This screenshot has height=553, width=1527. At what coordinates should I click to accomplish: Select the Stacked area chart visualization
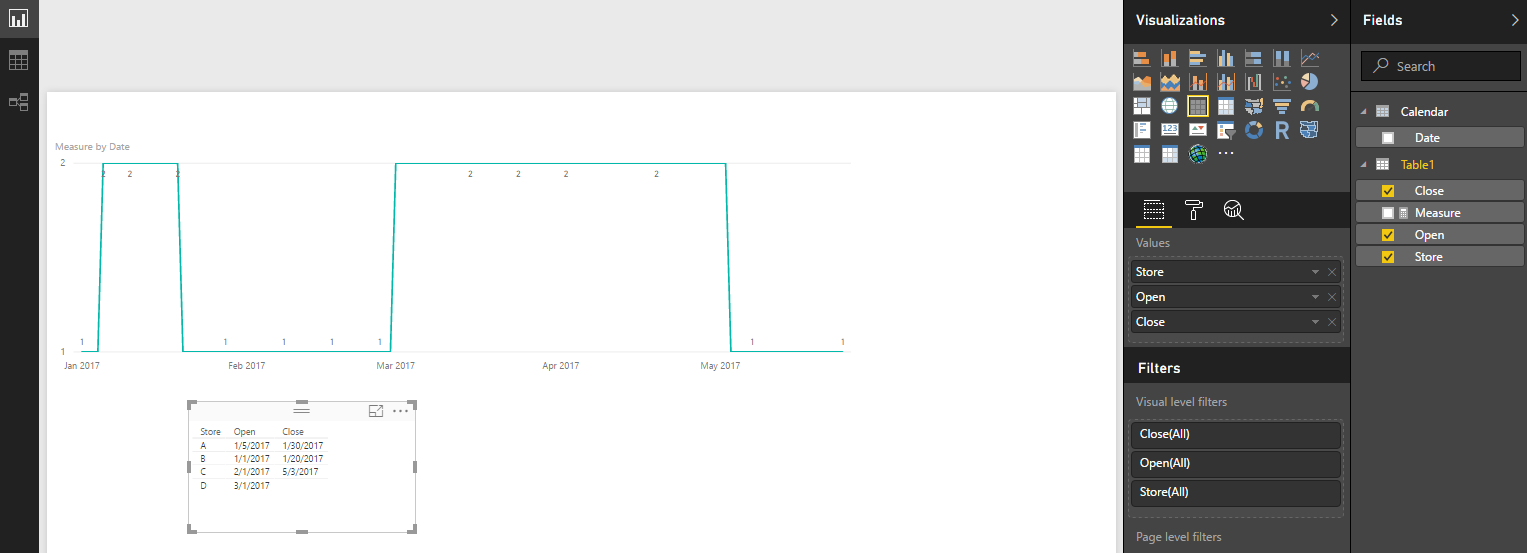pyautogui.click(x=1170, y=82)
